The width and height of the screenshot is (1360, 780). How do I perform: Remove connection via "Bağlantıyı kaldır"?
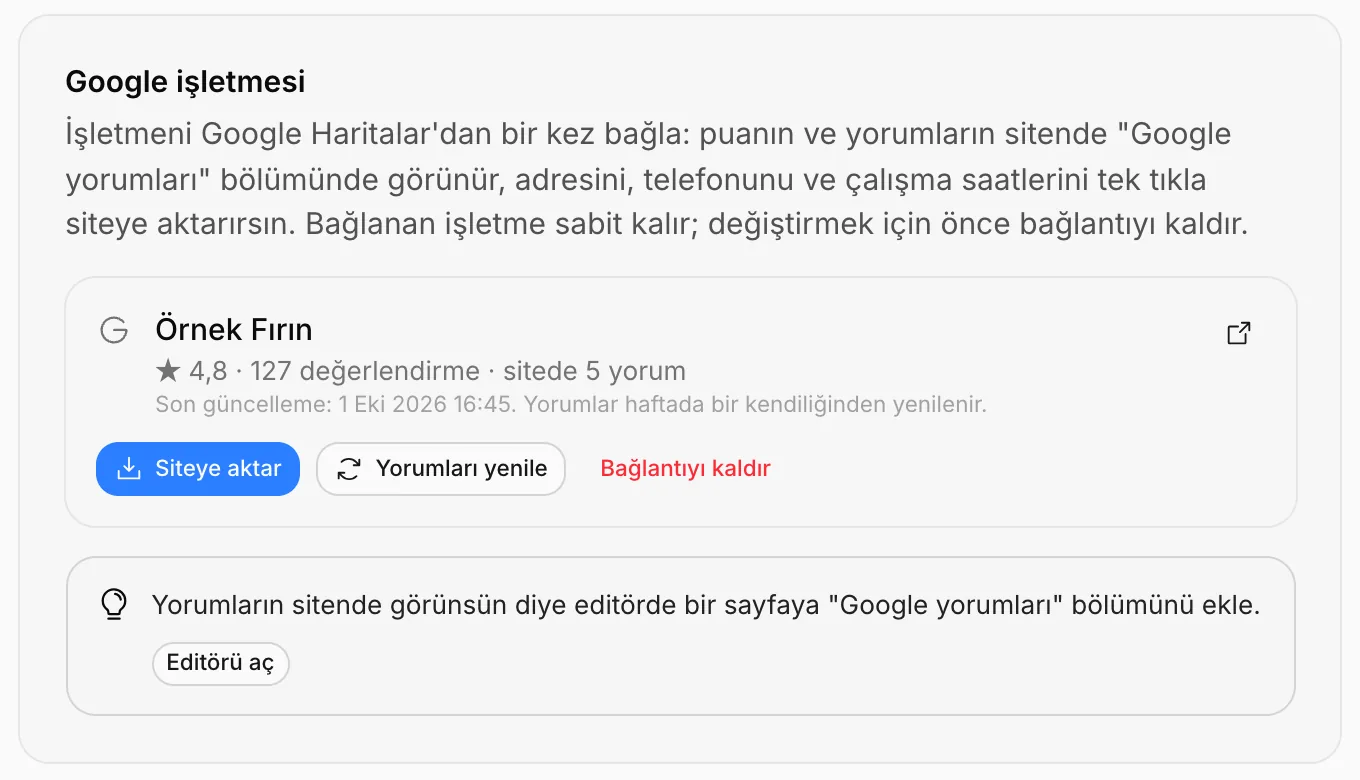(x=685, y=469)
